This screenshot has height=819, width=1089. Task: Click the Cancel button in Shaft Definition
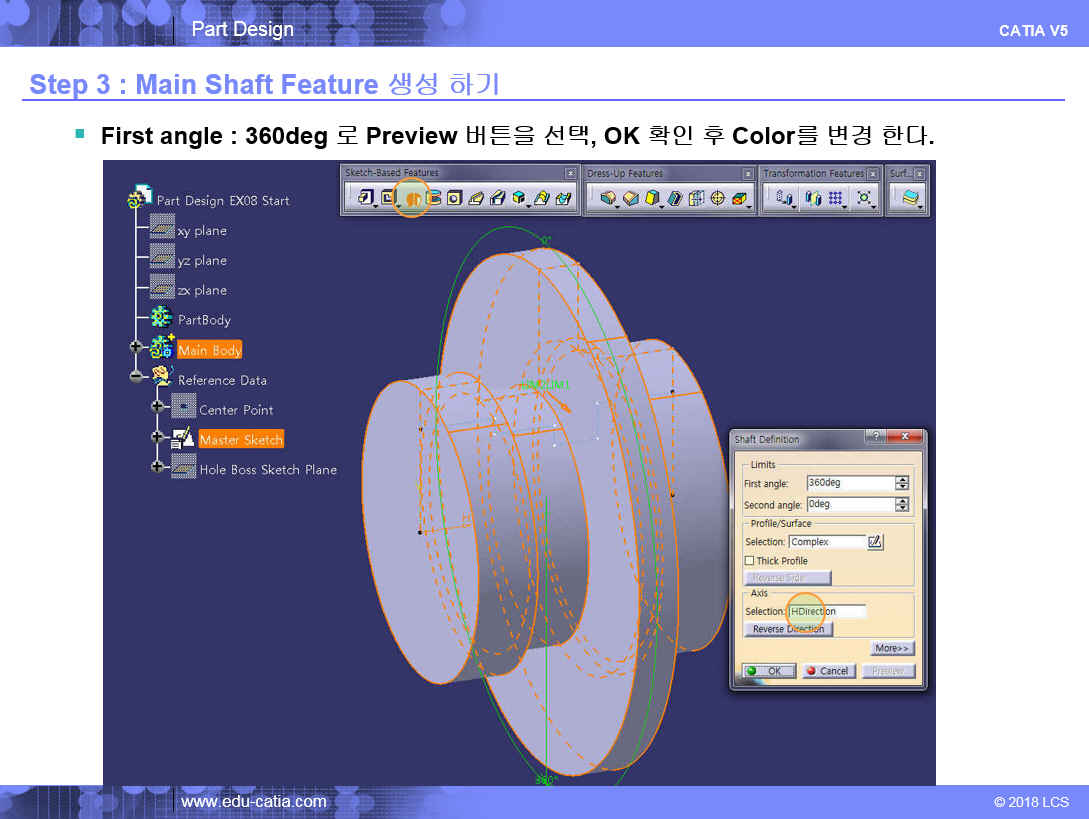[x=828, y=671]
